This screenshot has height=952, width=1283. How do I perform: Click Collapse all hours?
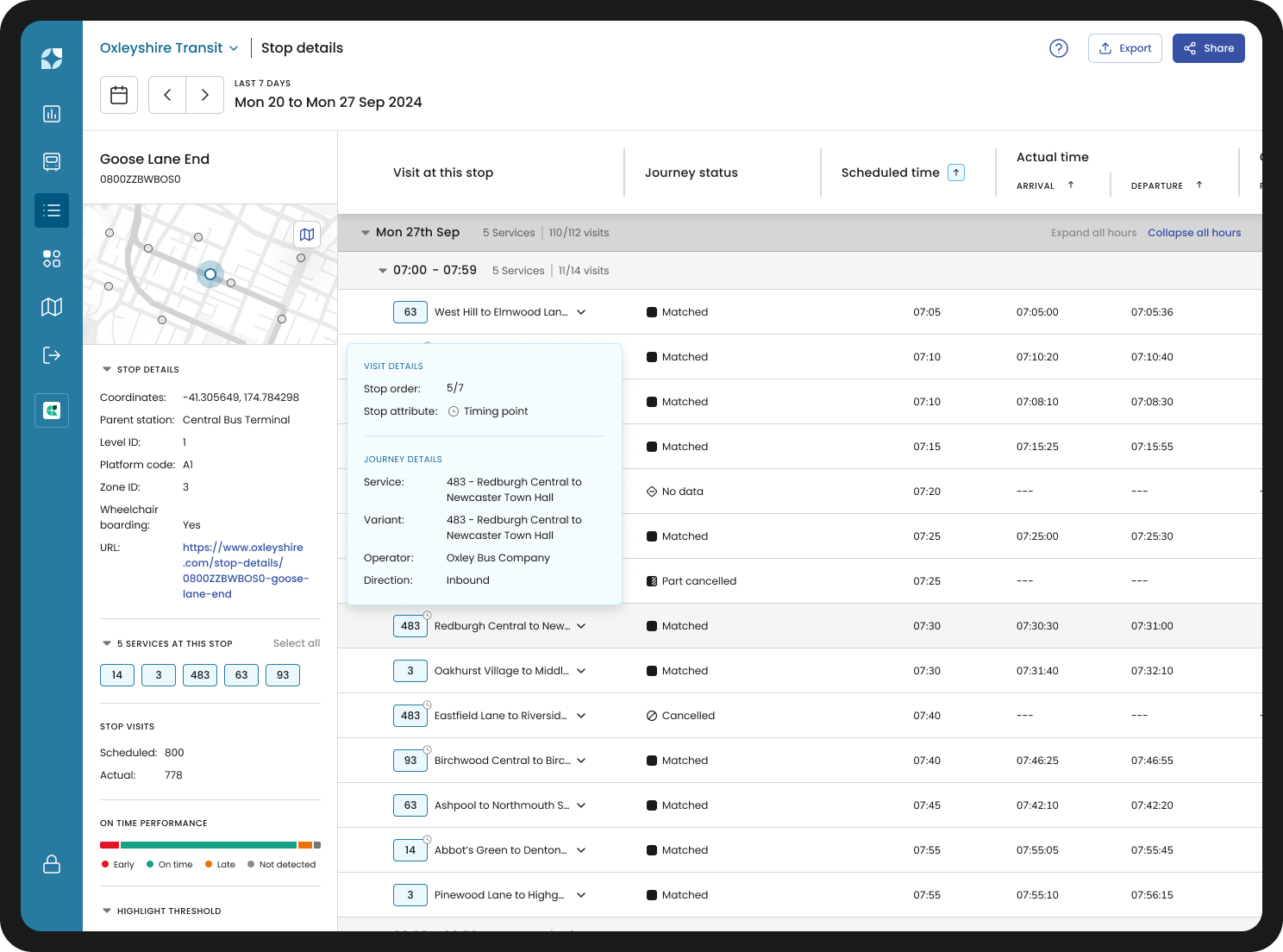(x=1194, y=233)
